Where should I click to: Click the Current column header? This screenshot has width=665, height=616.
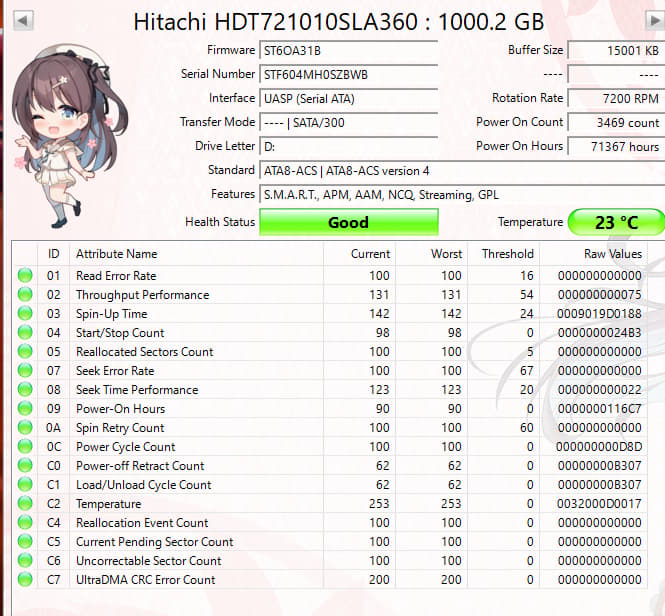pyautogui.click(x=360, y=254)
